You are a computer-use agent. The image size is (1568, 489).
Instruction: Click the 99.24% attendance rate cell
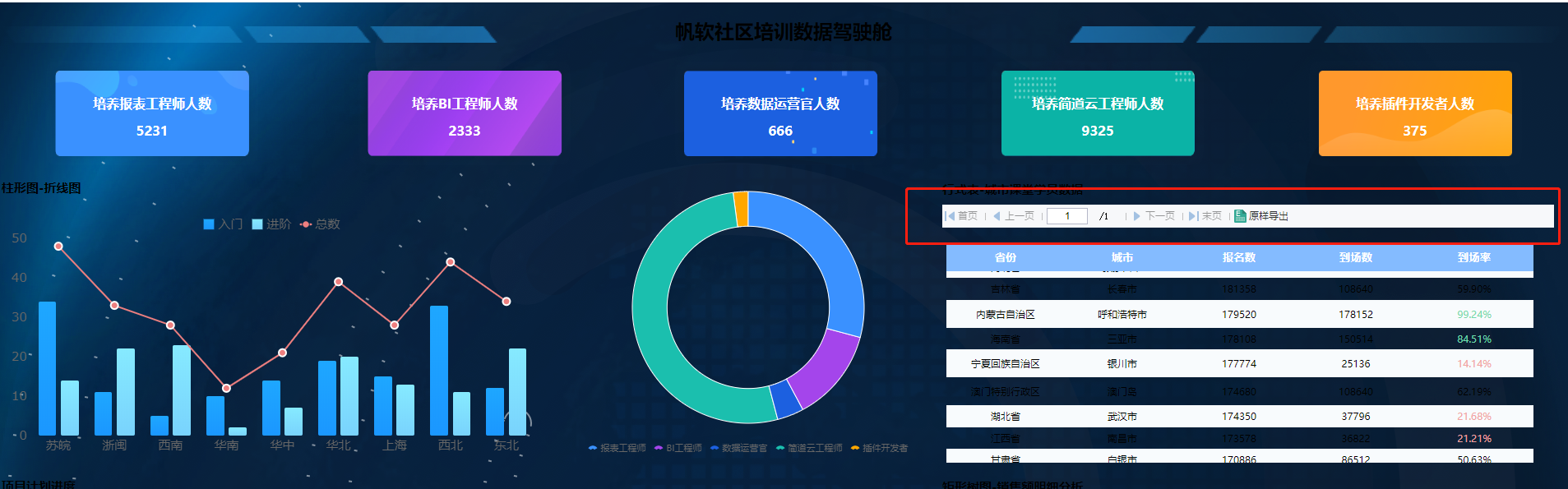(1474, 314)
